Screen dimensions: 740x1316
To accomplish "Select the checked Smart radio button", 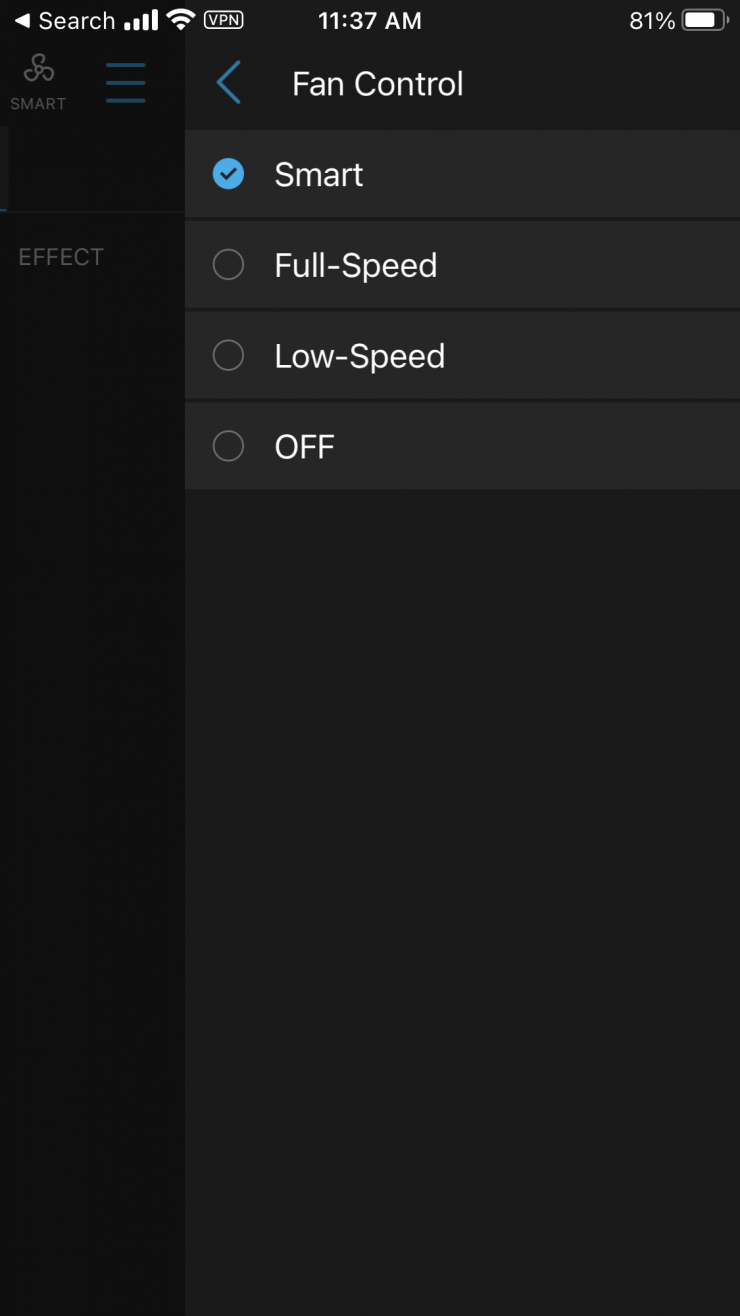I will click(229, 175).
